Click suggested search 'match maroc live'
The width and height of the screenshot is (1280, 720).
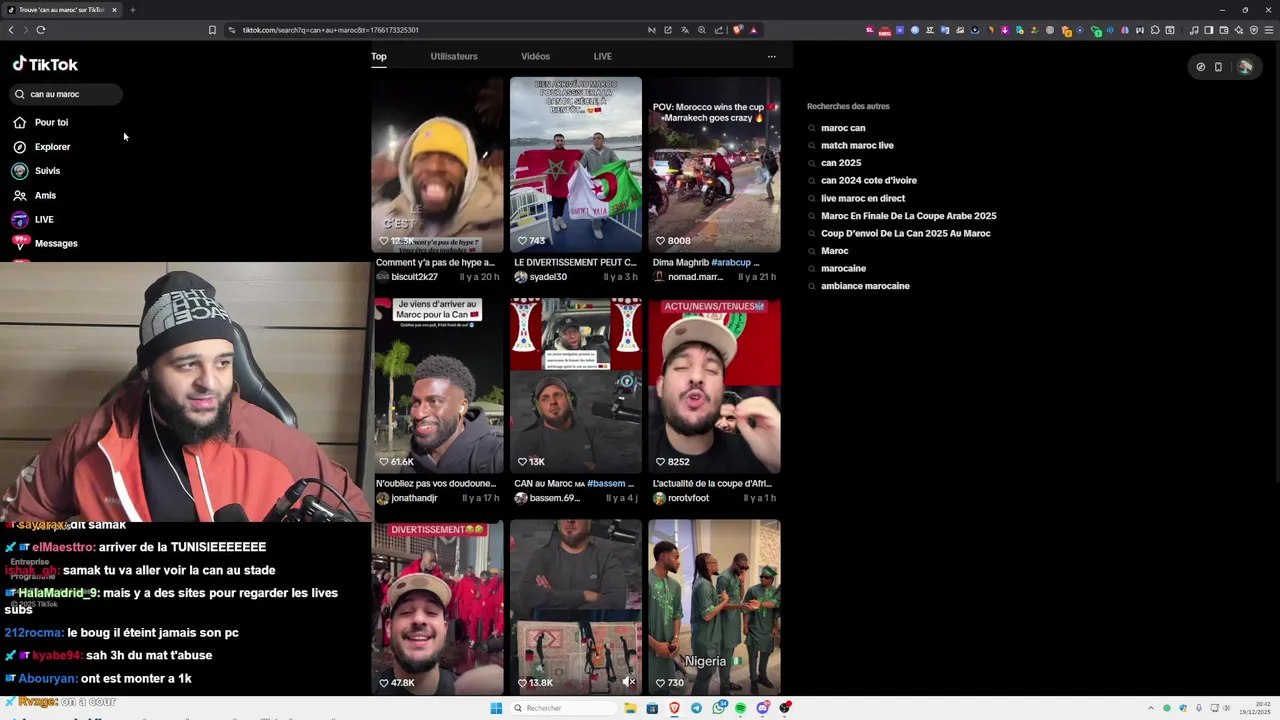click(x=857, y=145)
